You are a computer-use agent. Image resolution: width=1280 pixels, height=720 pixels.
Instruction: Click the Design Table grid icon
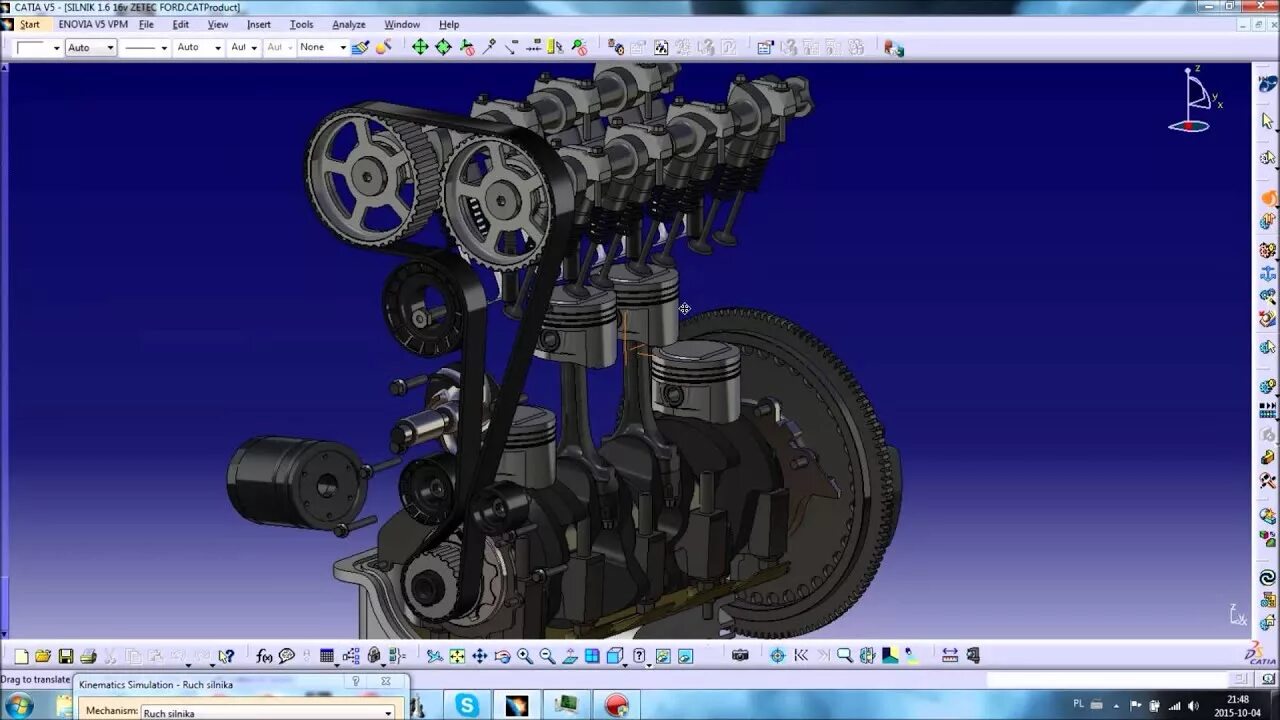coord(327,656)
